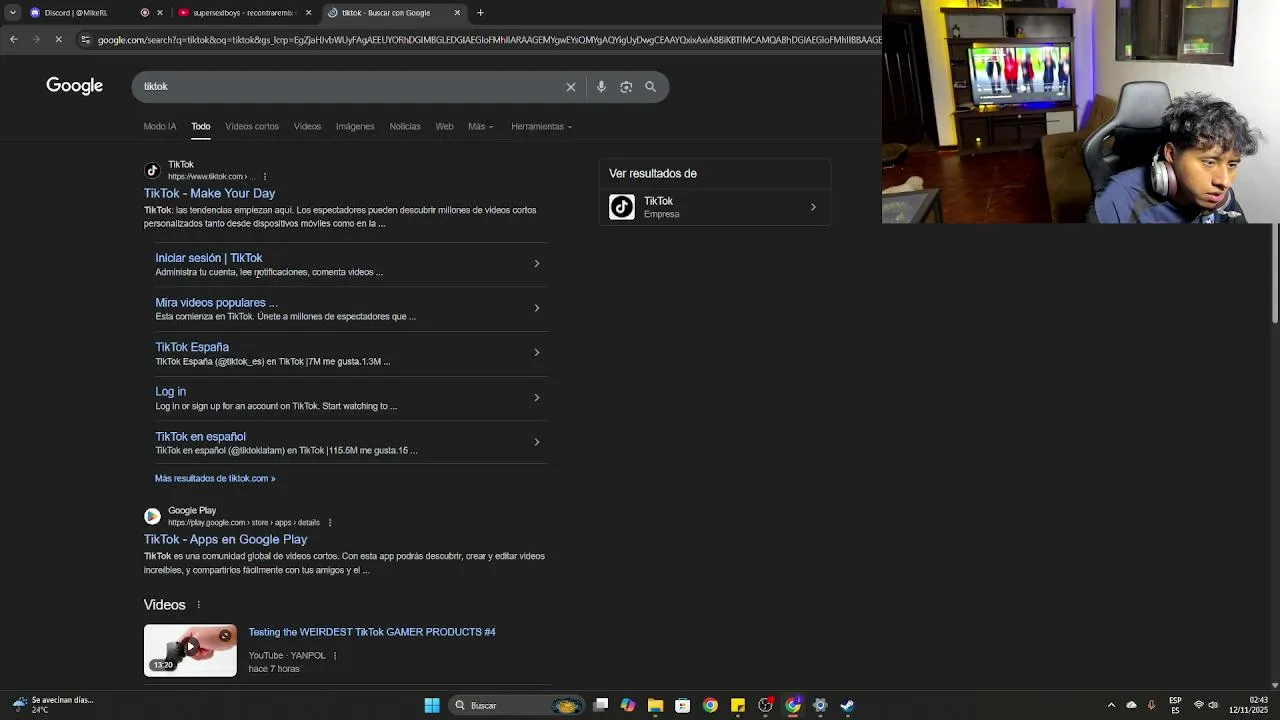The image size is (1280, 720).
Task: Expand Mira videos populares sitelink arrow
Action: tap(536, 308)
